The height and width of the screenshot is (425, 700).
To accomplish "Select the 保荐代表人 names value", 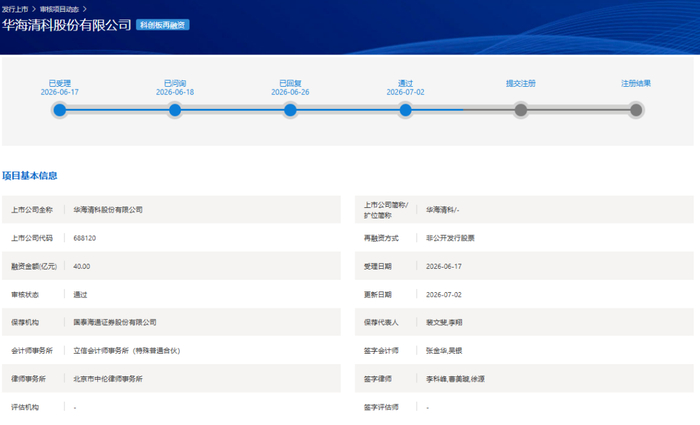I will (x=444, y=322).
